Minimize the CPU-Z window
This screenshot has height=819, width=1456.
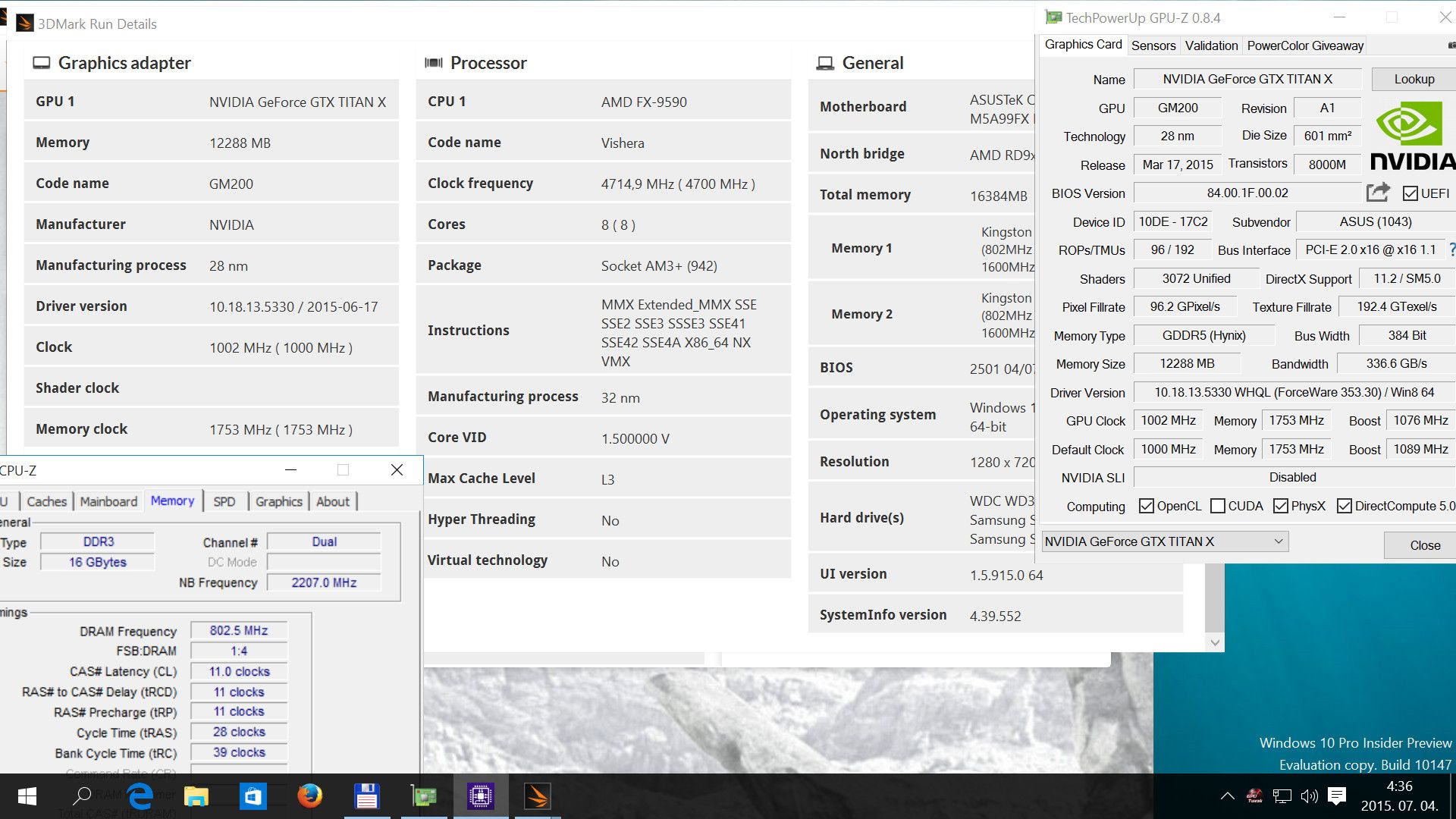290,470
